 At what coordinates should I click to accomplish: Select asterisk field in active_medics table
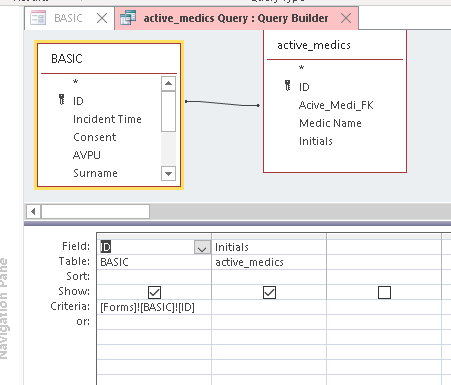[x=301, y=68]
